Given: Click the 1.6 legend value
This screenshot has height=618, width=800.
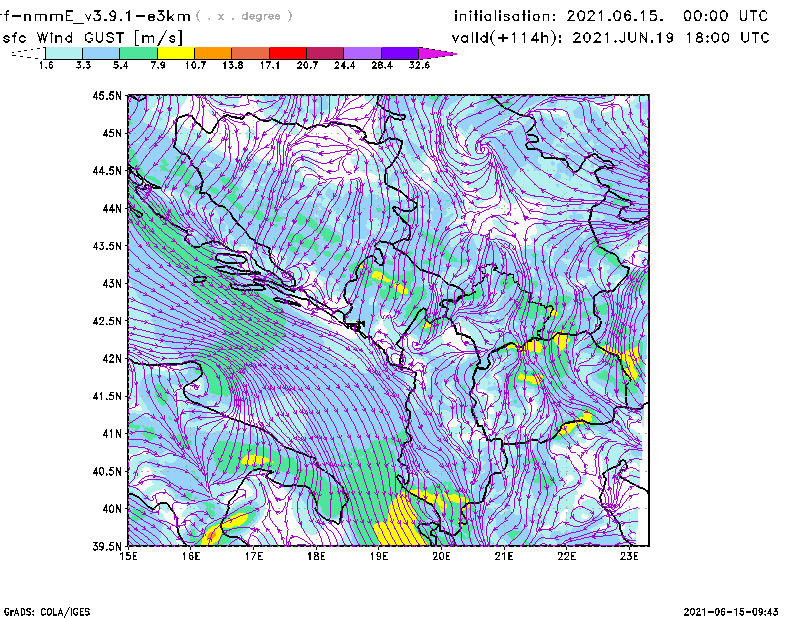Looking at the screenshot, I should 46,65.
